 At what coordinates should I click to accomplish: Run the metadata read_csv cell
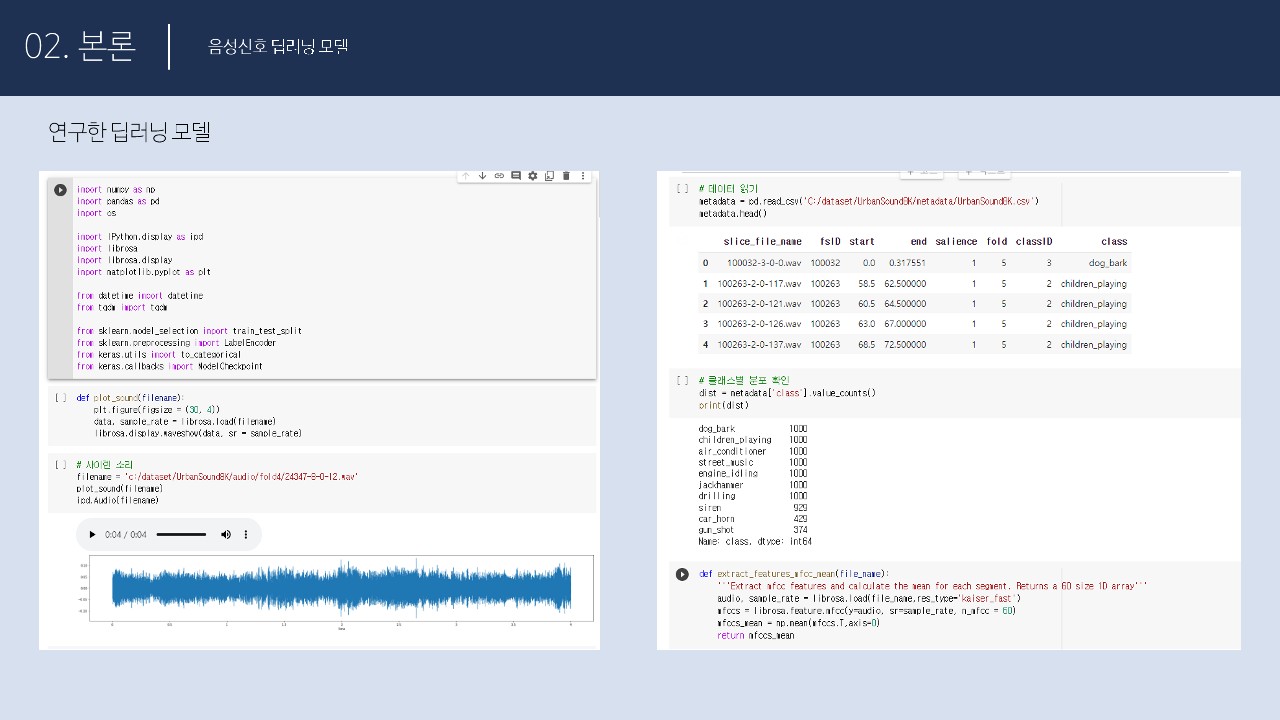(682, 188)
